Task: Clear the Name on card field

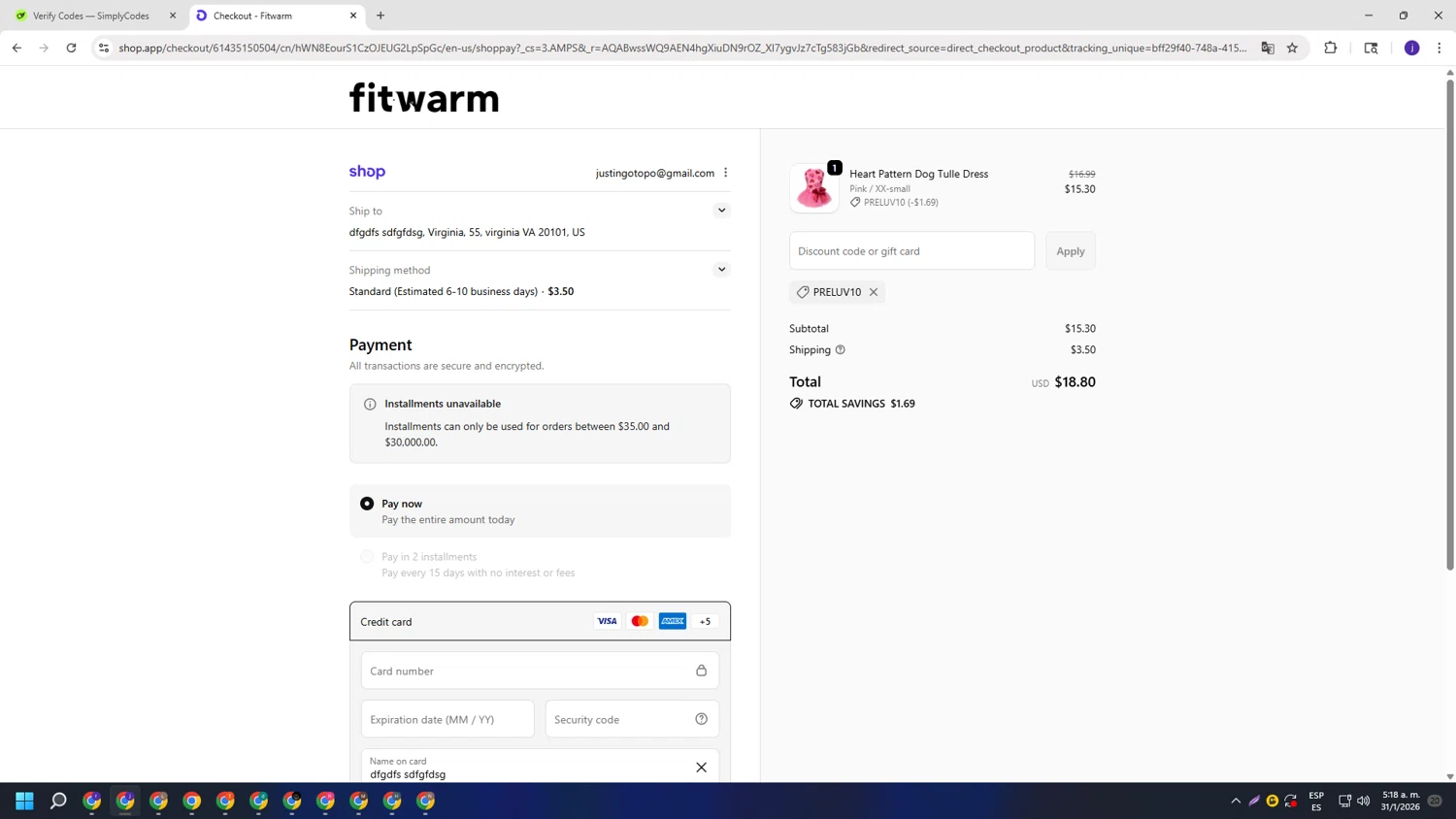Action: tap(701, 768)
